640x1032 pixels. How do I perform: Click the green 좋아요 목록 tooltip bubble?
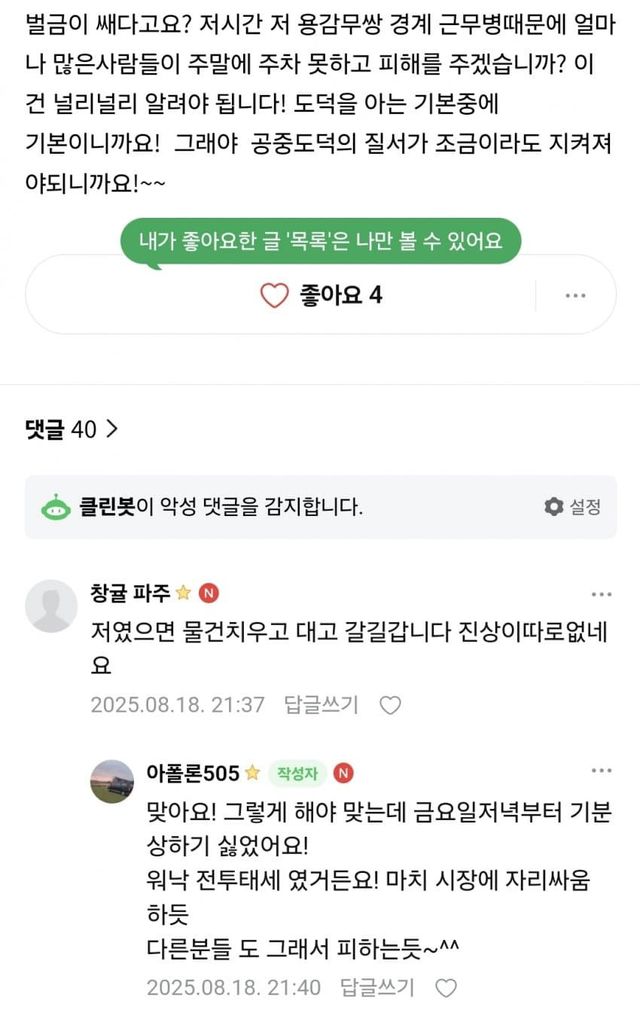320,239
